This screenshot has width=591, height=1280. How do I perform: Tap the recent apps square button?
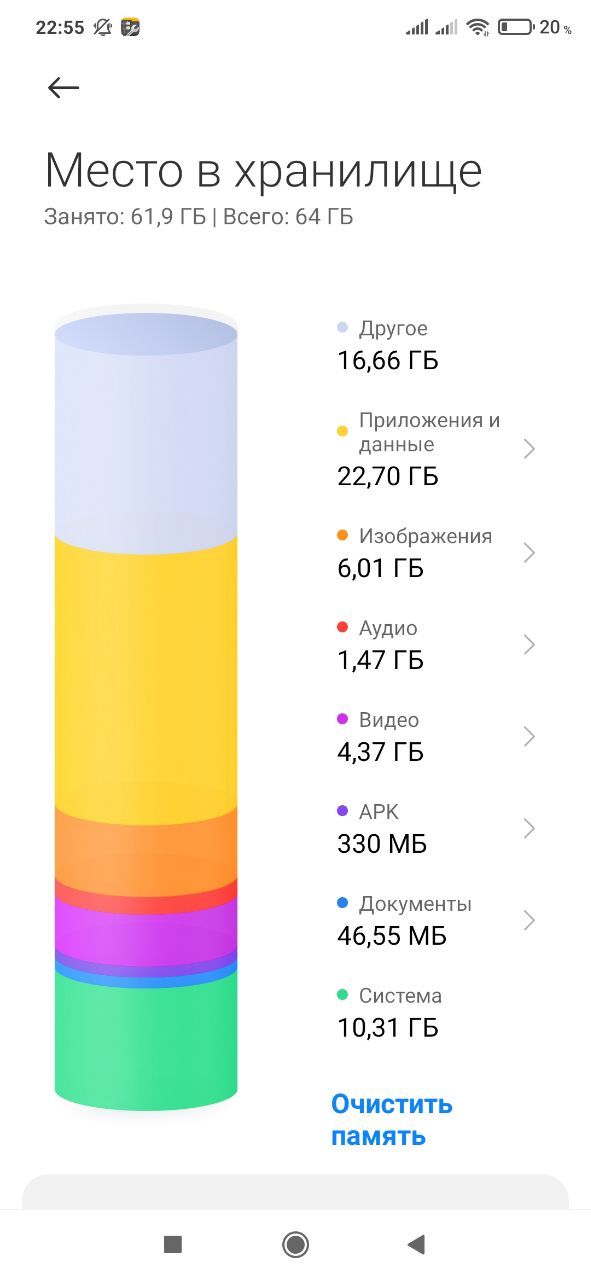pos(173,1244)
